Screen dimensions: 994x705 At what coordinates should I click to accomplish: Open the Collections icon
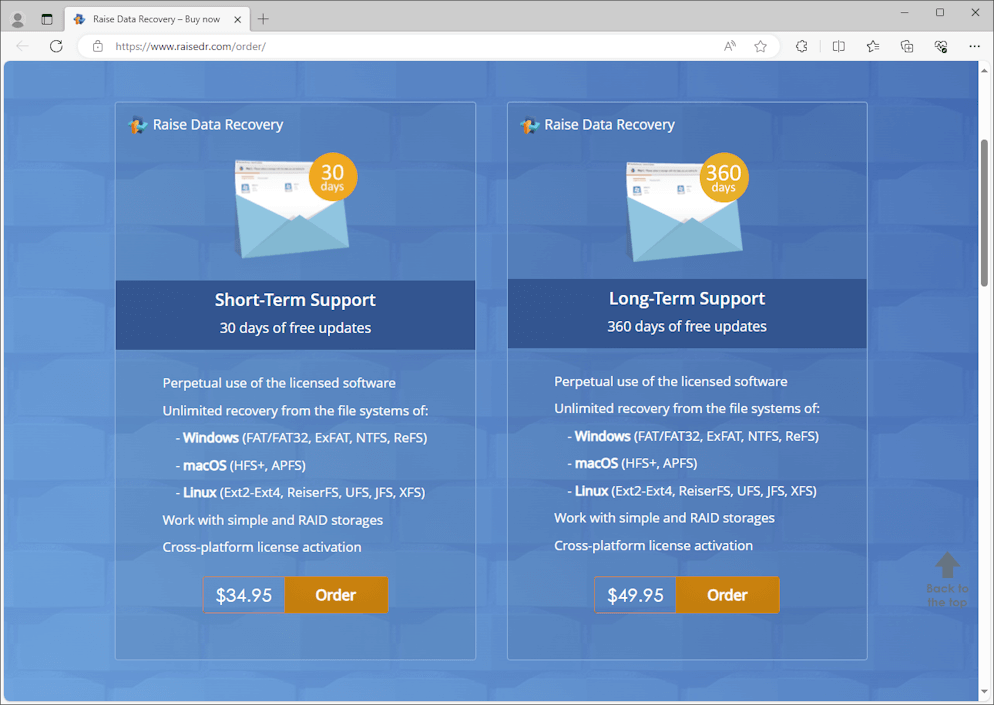907,46
